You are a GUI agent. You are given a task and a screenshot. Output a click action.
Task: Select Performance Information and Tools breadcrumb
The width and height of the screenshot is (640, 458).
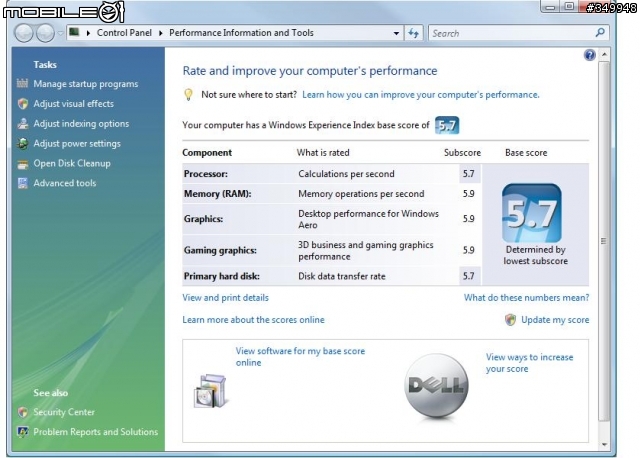(x=241, y=33)
